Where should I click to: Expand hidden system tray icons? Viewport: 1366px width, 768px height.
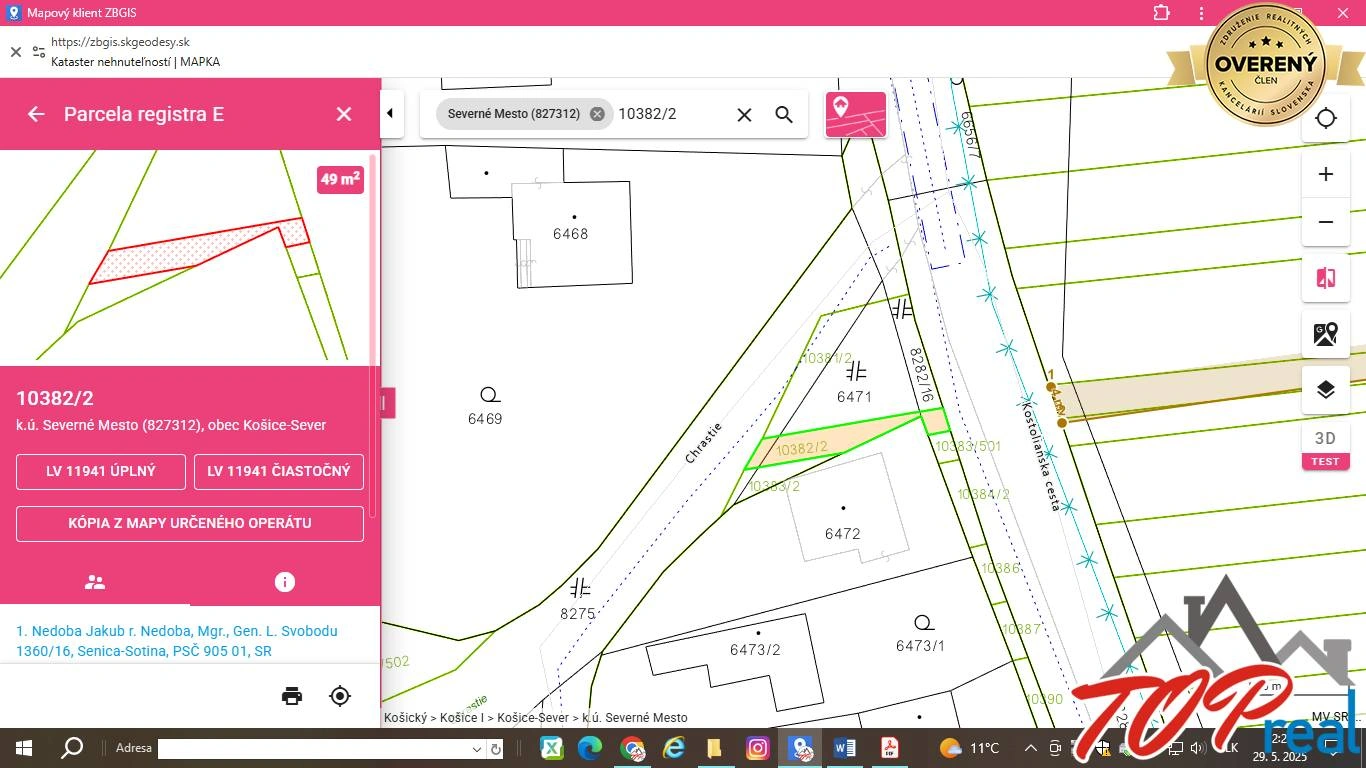[1029, 747]
